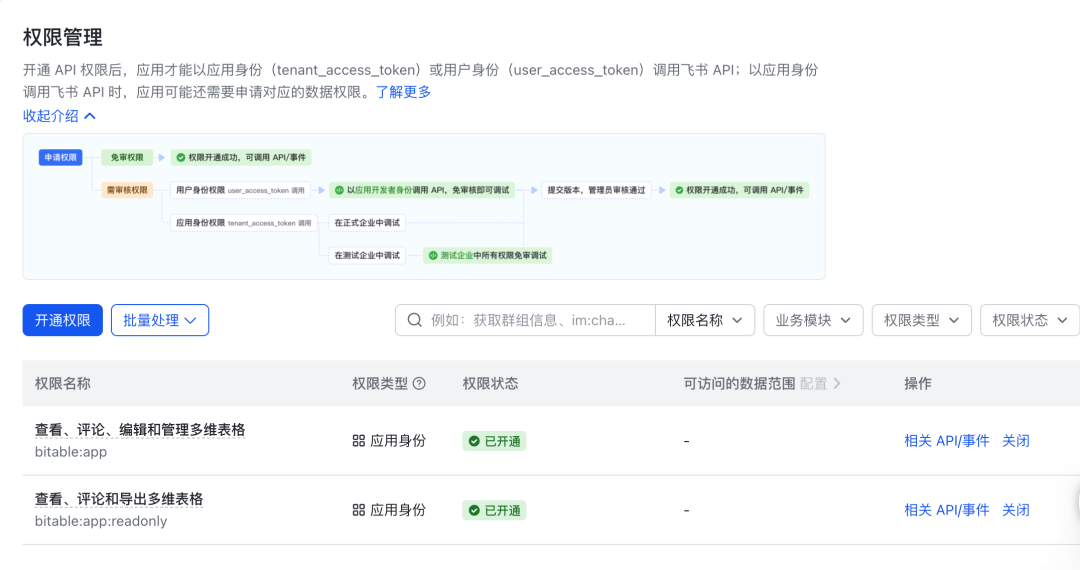This screenshot has height=570, width=1080.
Task: Open the 权限名称 search type dropdown
Action: pos(705,320)
